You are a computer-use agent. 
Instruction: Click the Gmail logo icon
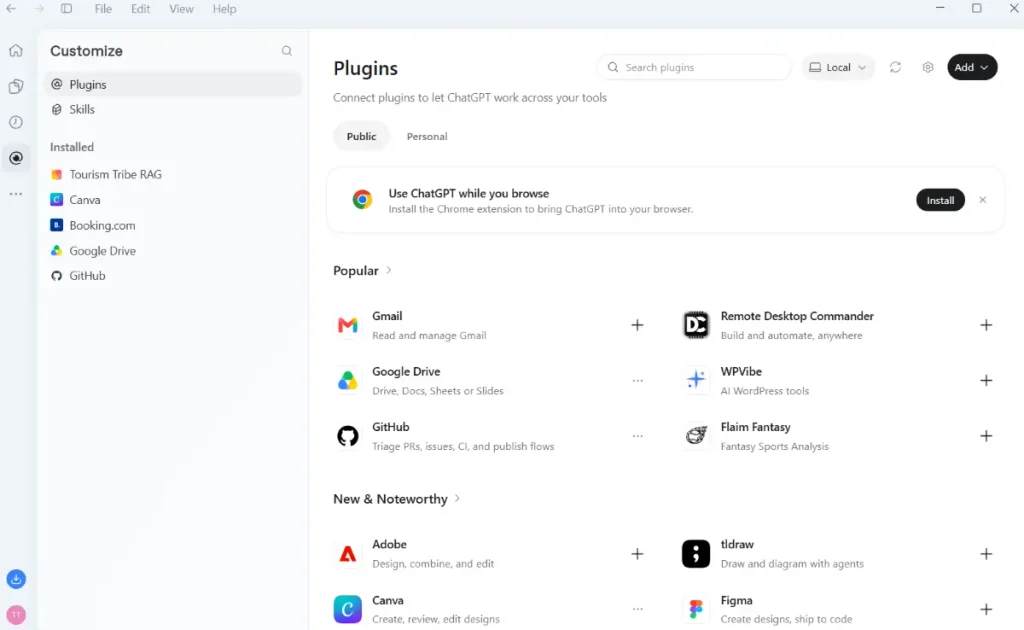point(347,325)
